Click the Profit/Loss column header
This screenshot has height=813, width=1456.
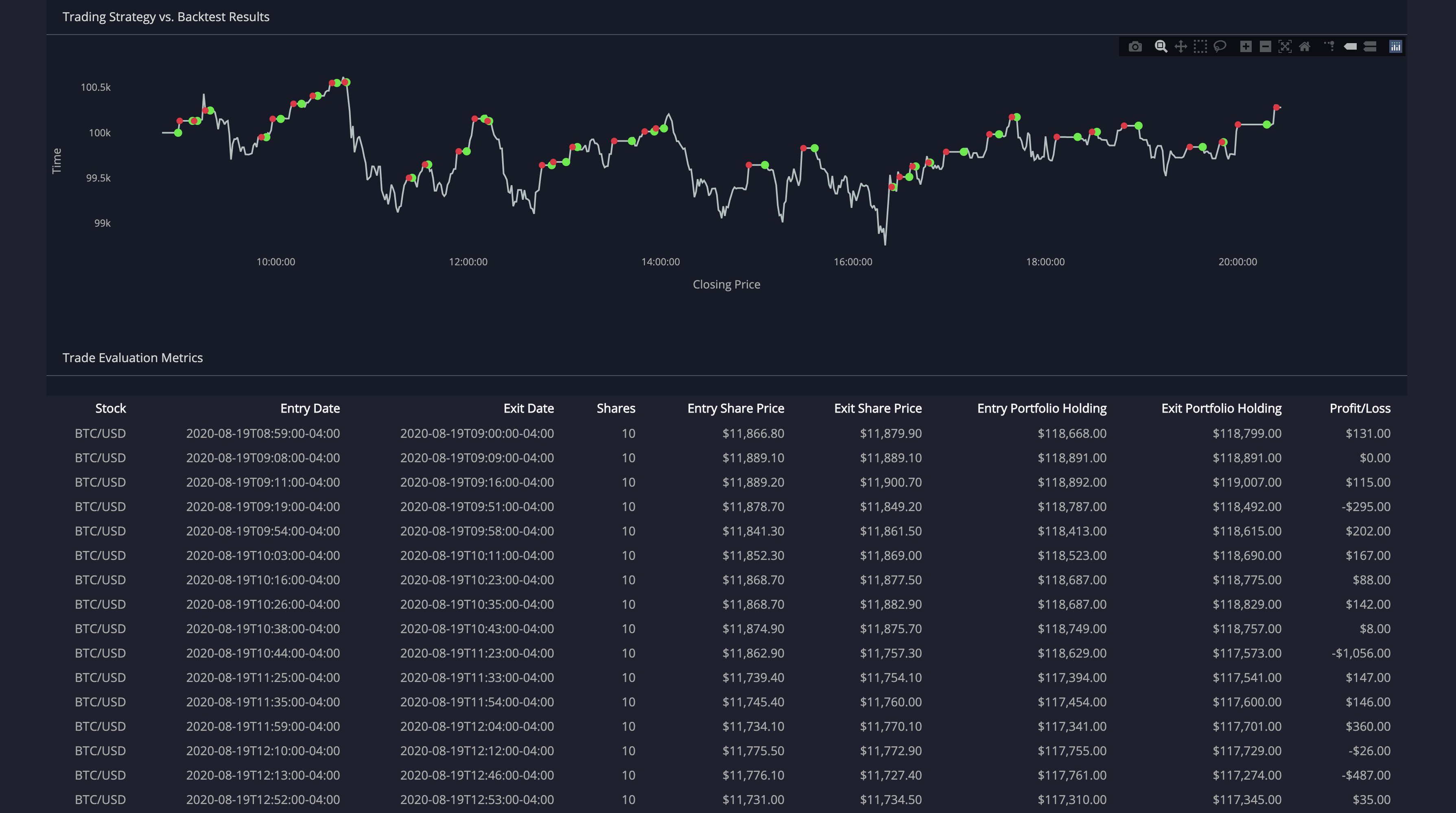(1360, 408)
